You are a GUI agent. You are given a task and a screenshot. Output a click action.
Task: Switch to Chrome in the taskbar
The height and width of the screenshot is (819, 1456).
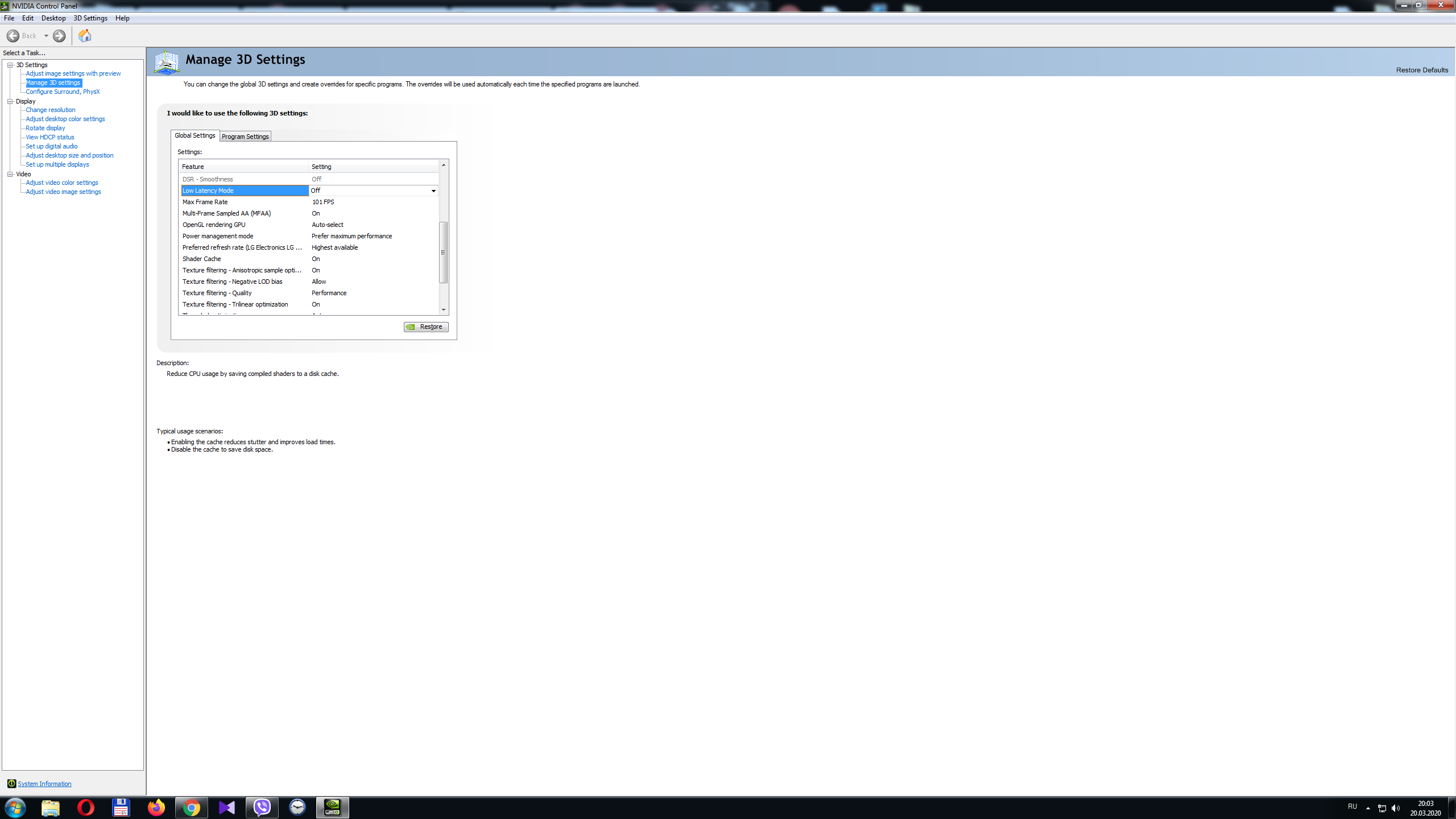(192, 808)
